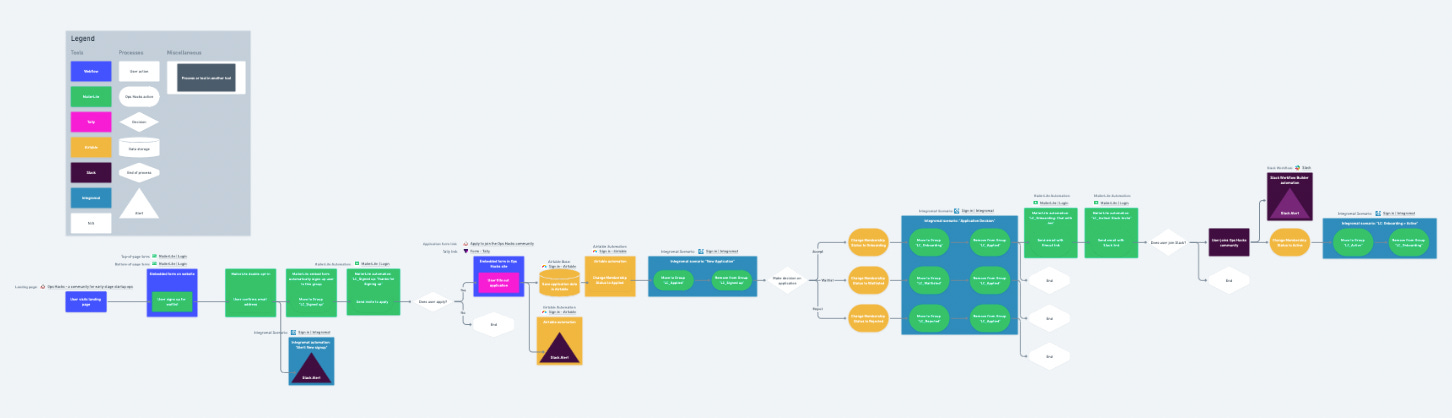Select the yellow Airtable swatch in Legend

click(x=91, y=147)
